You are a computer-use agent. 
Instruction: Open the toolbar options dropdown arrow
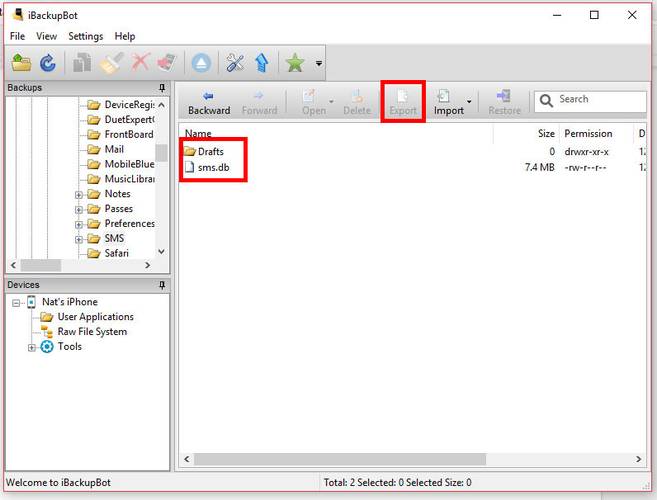click(319, 63)
